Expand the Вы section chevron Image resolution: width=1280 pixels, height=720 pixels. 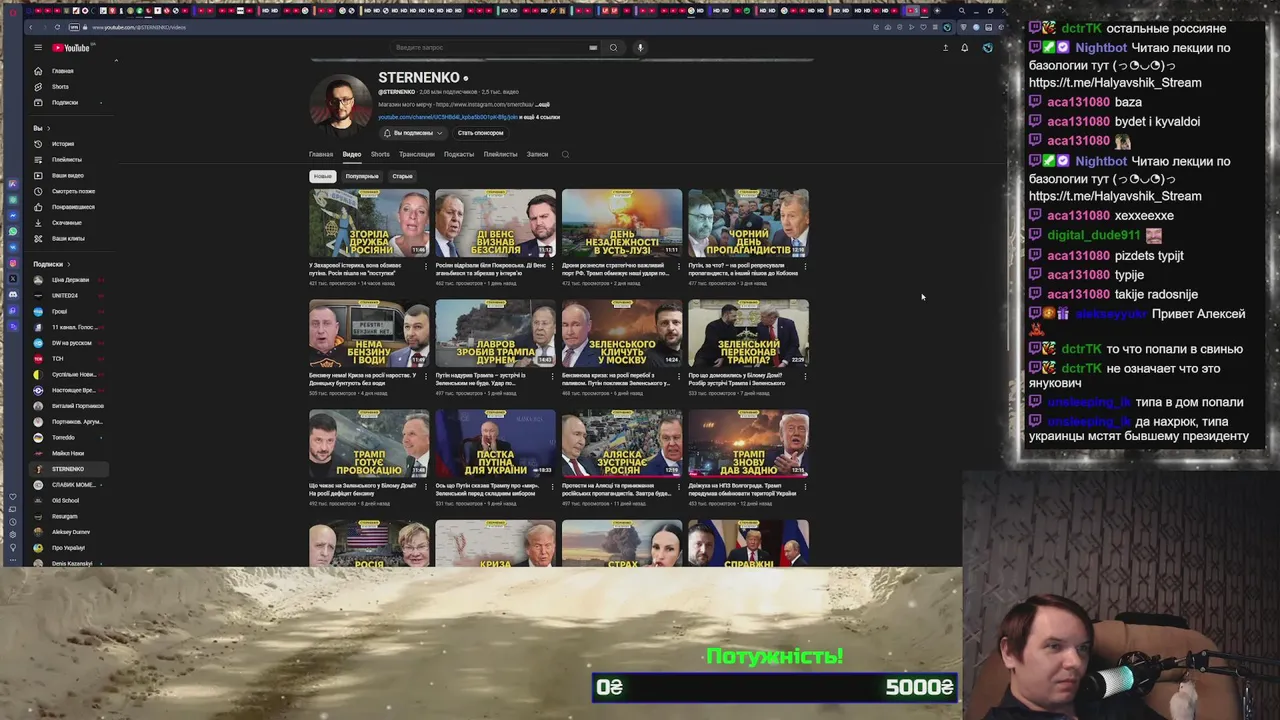point(48,128)
